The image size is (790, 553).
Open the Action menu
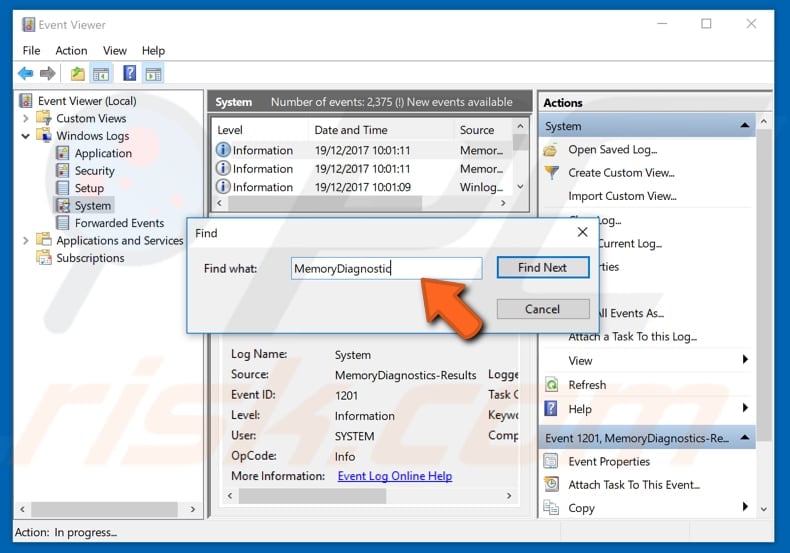71,51
